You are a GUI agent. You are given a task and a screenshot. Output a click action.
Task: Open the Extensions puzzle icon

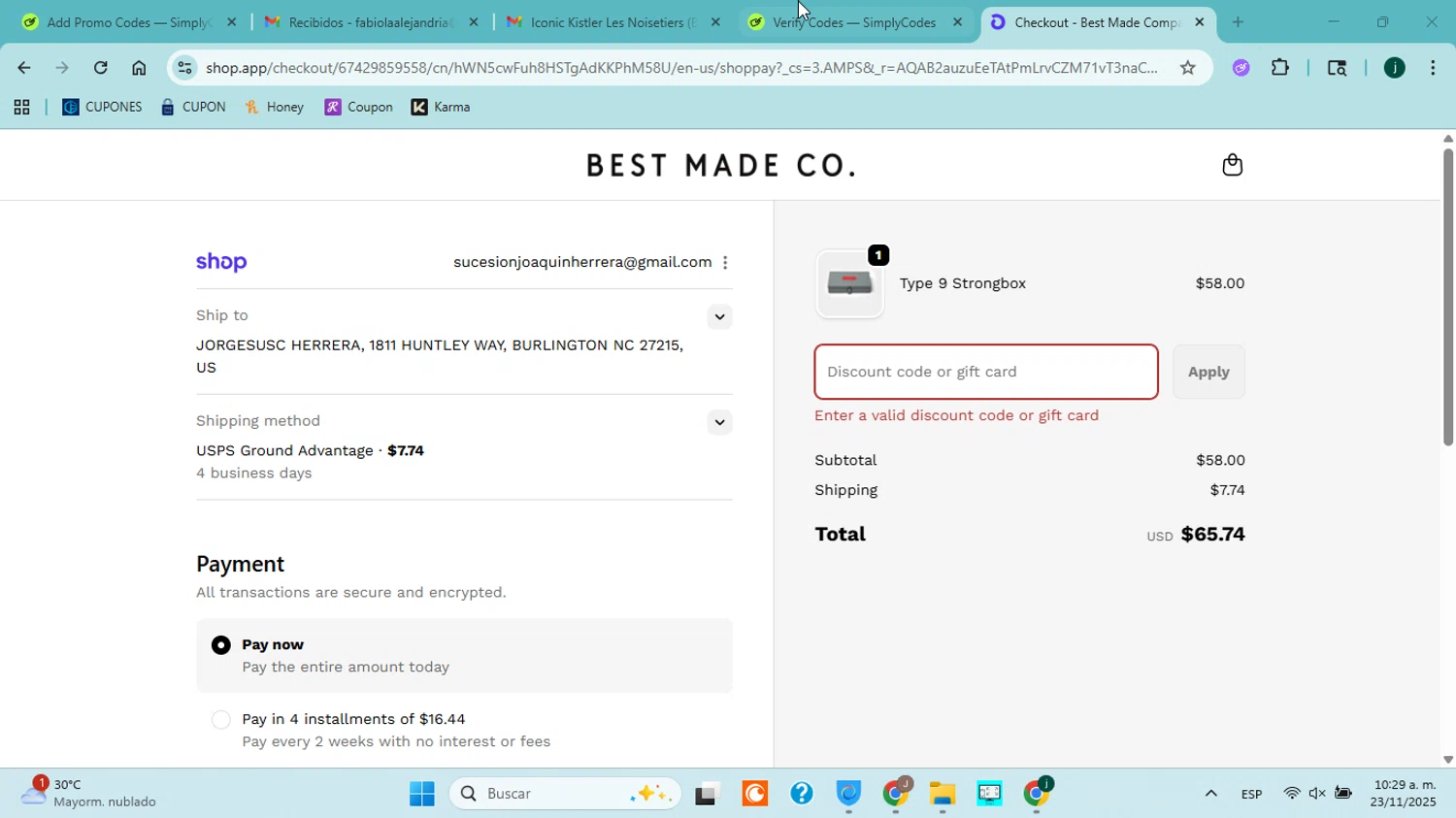pos(1280,68)
